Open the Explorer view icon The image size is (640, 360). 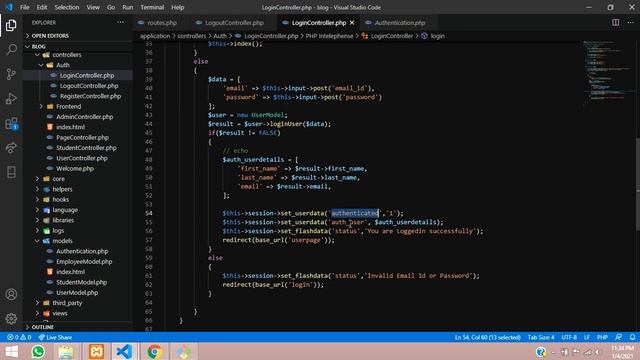[x=11, y=25]
